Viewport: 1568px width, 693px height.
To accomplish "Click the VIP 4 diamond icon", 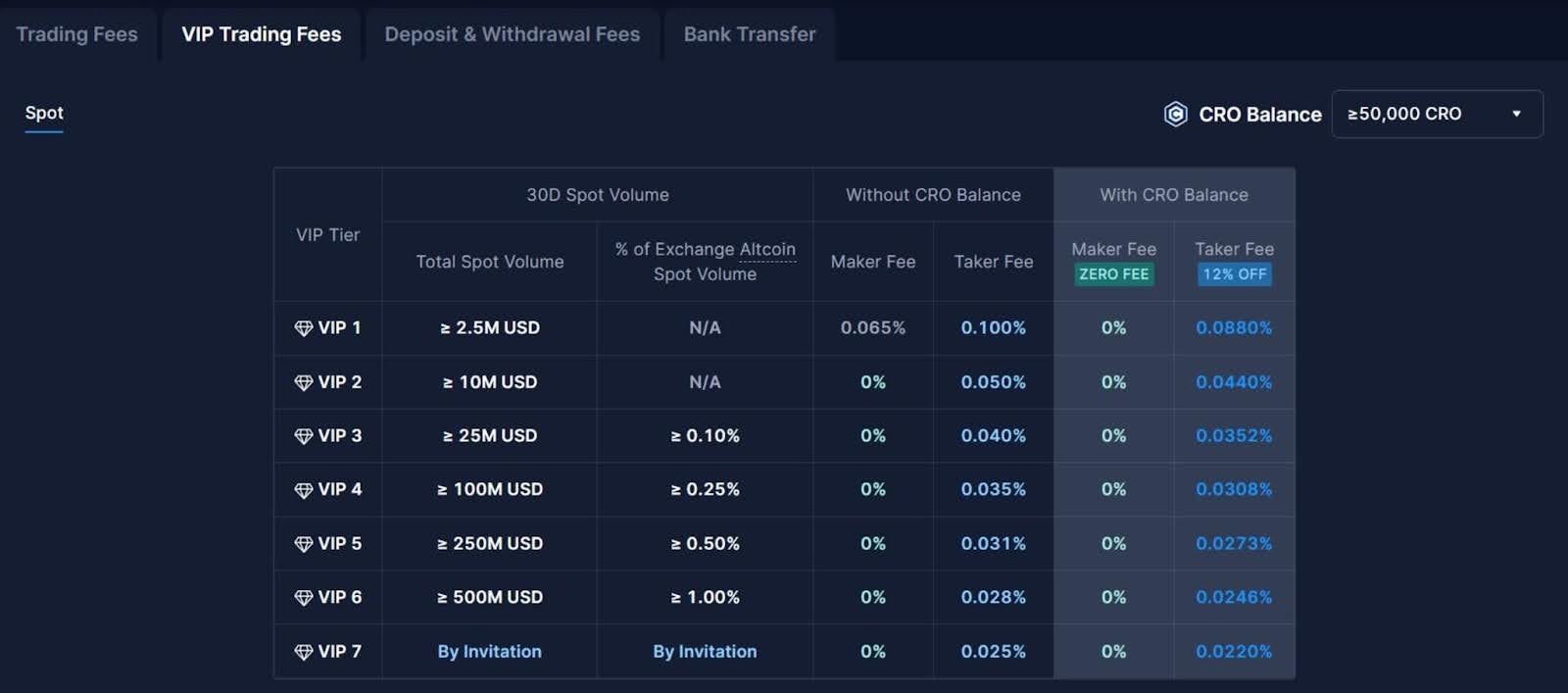I will pos(304,490).
